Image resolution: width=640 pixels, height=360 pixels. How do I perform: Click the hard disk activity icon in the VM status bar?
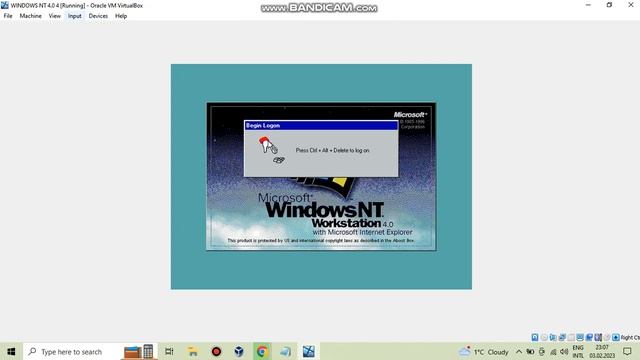(x=535, y=338)
